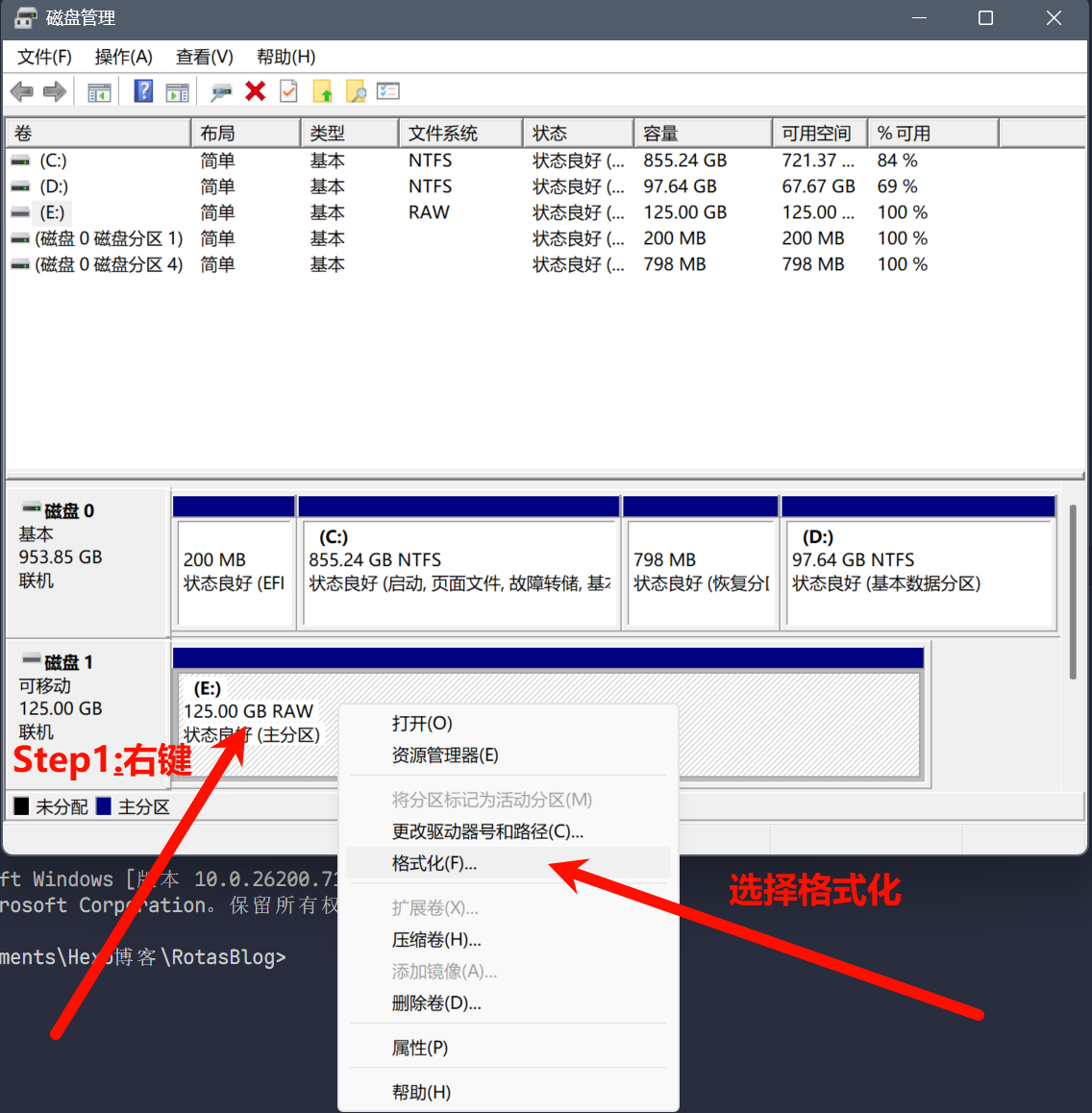Click the folder magnifier search icon
The height and width of the screenshot is (1113, 1092).
pos(356,91)
